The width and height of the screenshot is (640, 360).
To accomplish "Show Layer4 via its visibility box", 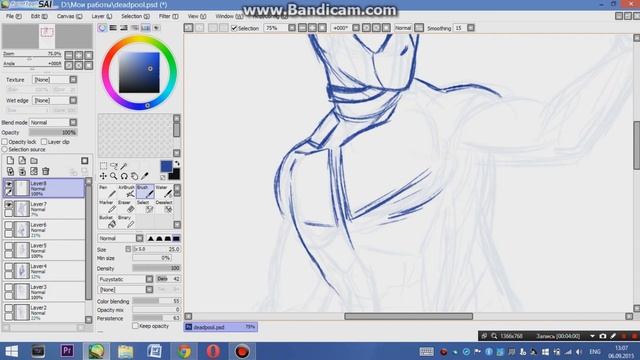I will tap(9, 267).
